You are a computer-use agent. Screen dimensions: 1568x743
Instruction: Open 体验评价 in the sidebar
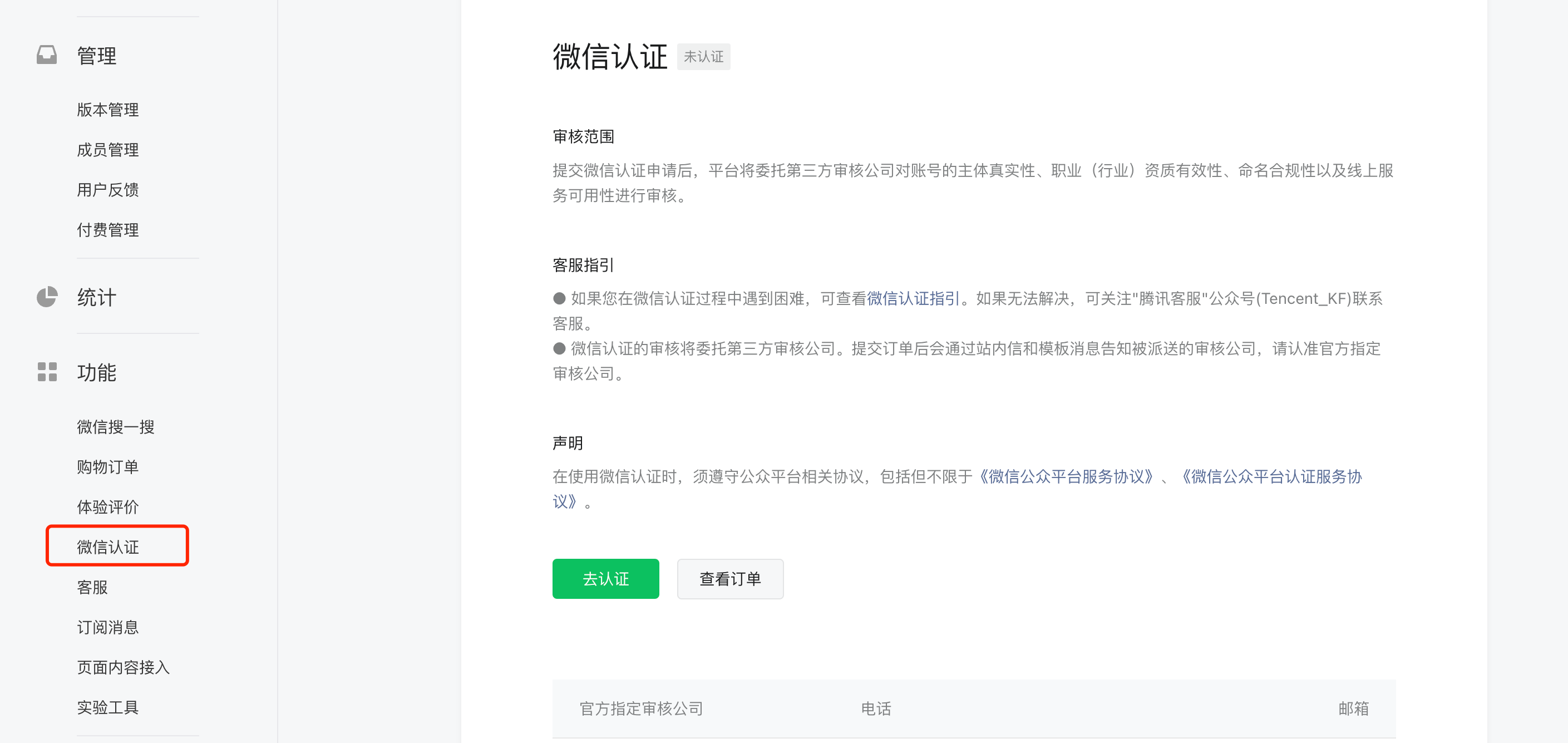coord(108,506)
